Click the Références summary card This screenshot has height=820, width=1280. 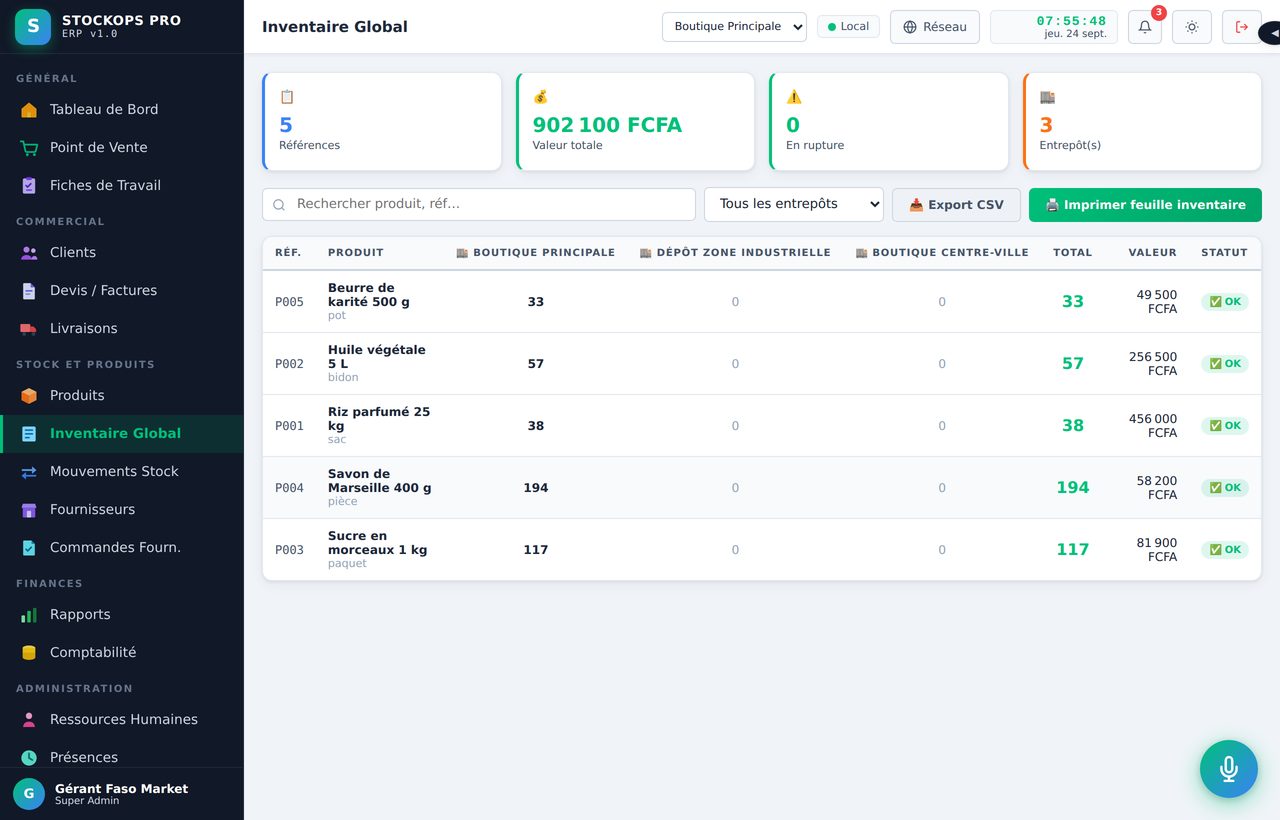click(x=382, y=121)
